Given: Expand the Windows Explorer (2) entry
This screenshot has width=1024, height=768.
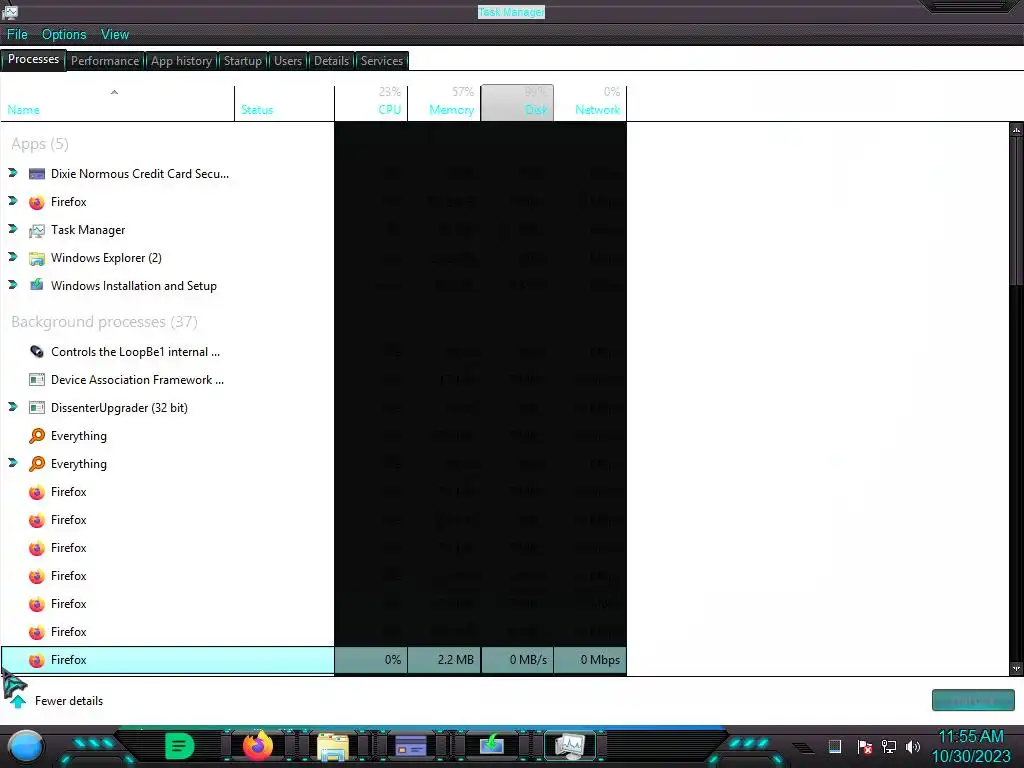Looking at the screenshot, I should pos(12,257).
